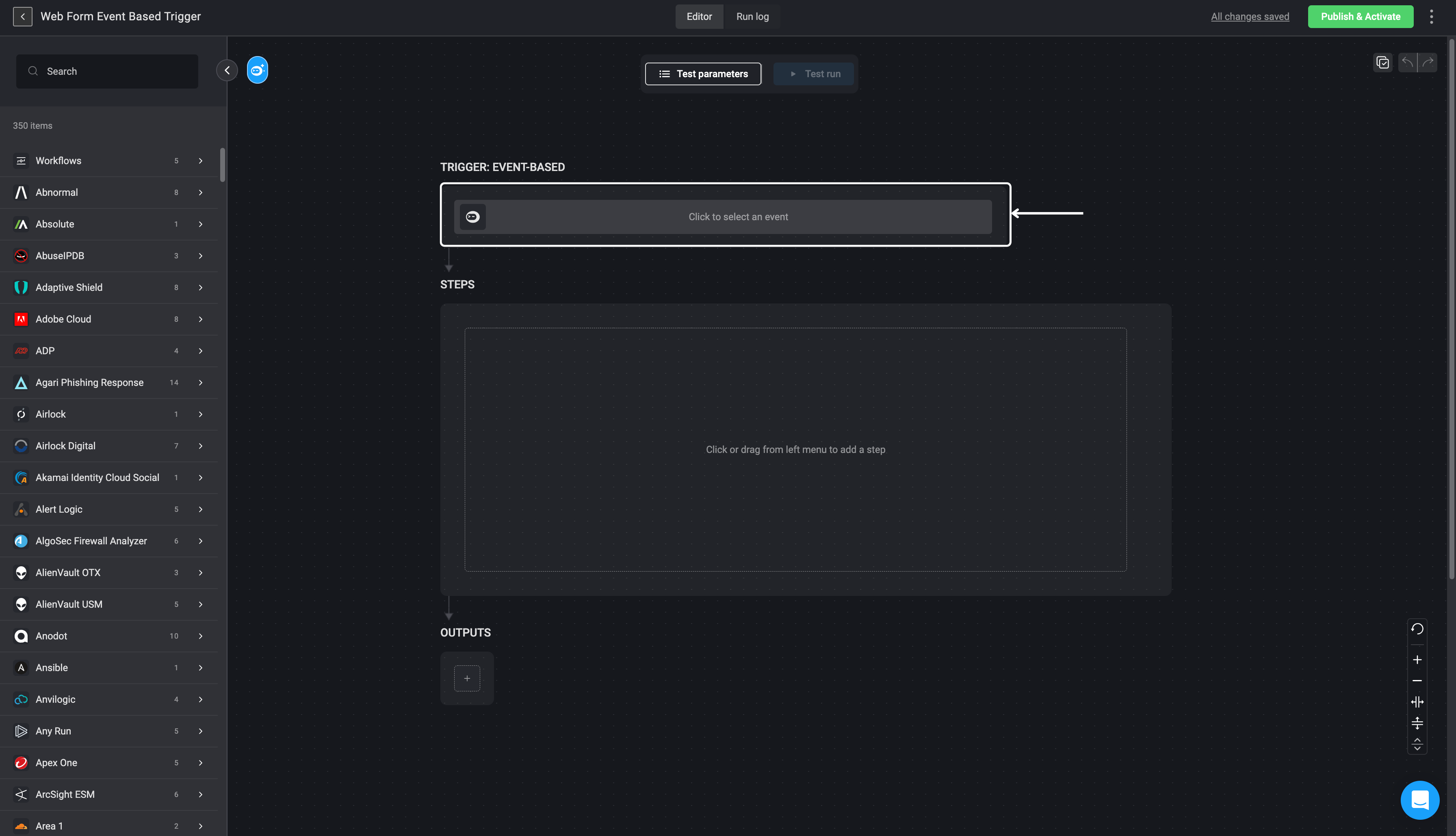The image size is (1456, 836).
Task: Add an output with the plus box
Action: (467, 679)
